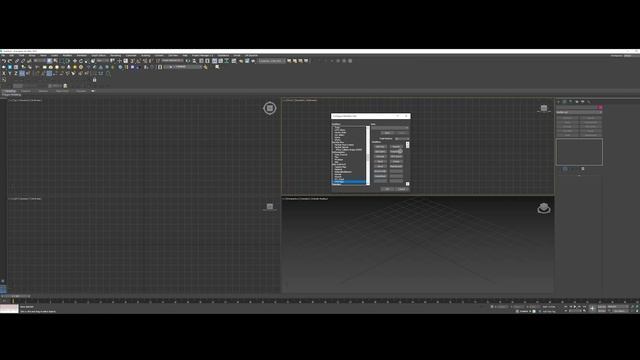The height and width of the screenshot is (360, 640).
Task: Click the Total Buttons spinner field
Action: pyautogui.click(x=401, y=139)
